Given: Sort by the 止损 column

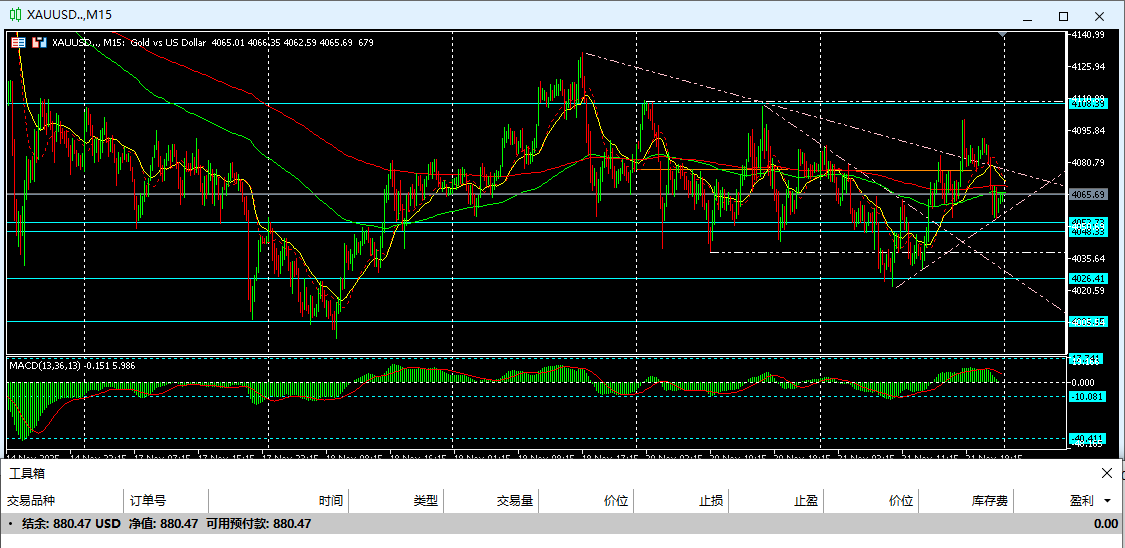Looking at the screenshot, I should [x=711, y=501].
